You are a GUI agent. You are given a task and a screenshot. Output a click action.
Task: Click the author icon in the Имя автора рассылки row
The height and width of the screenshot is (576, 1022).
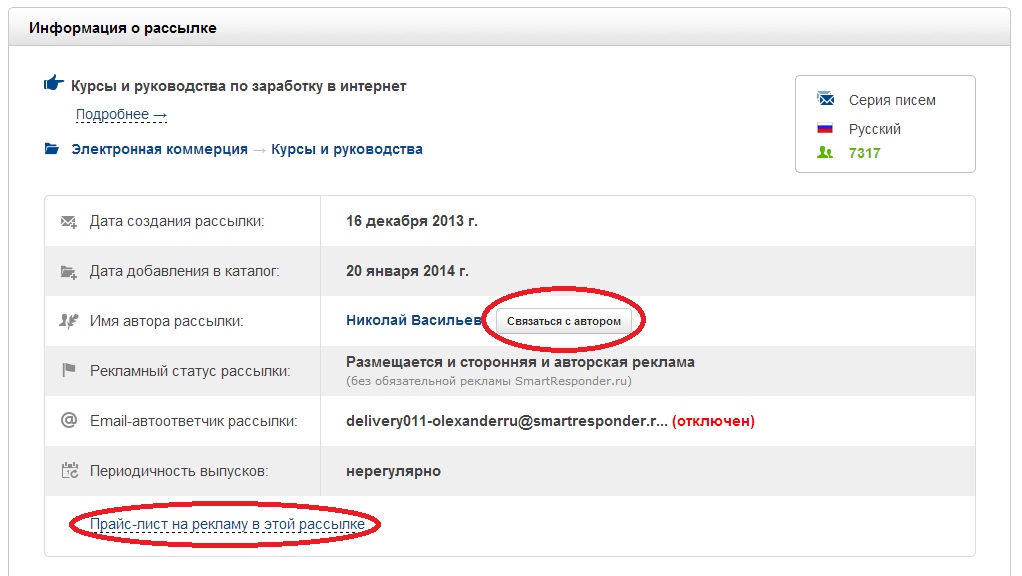pyautogui.click(x=68, y=321)
